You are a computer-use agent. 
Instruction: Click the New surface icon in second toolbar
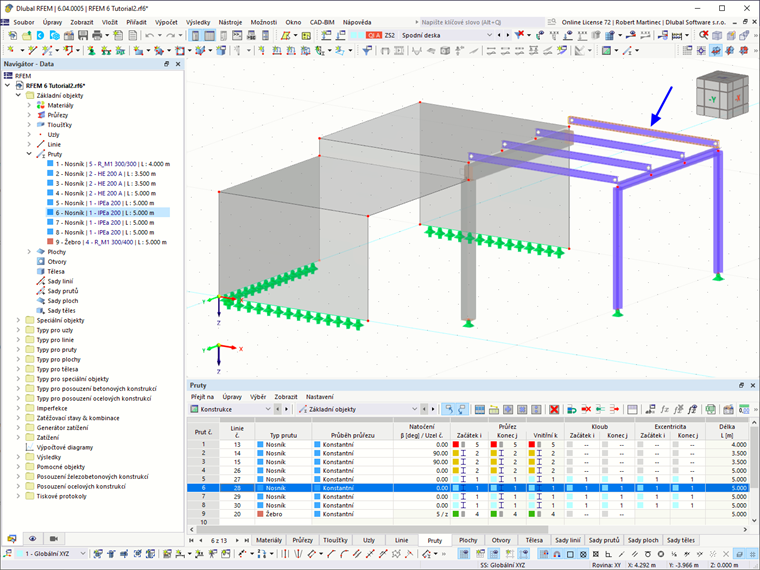tap(139, 50)
